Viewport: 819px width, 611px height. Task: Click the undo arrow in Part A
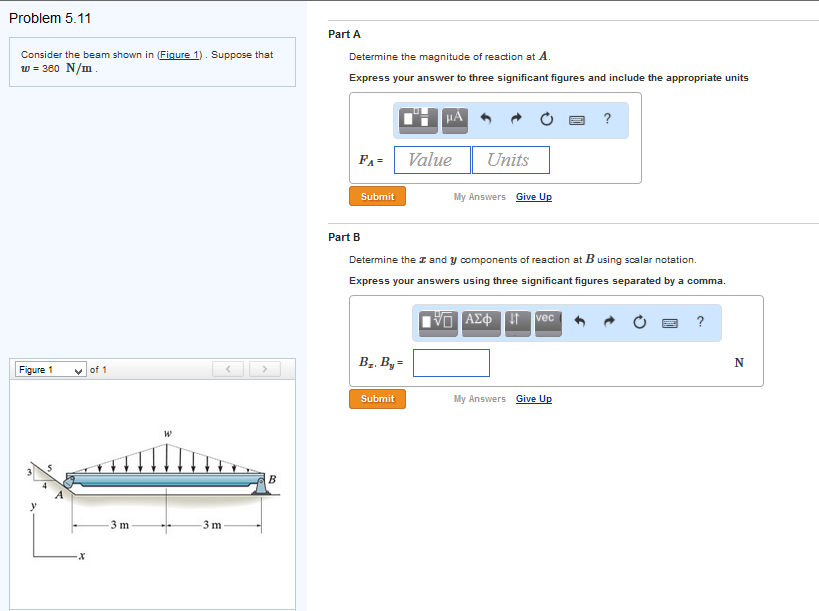coord(487,120)
